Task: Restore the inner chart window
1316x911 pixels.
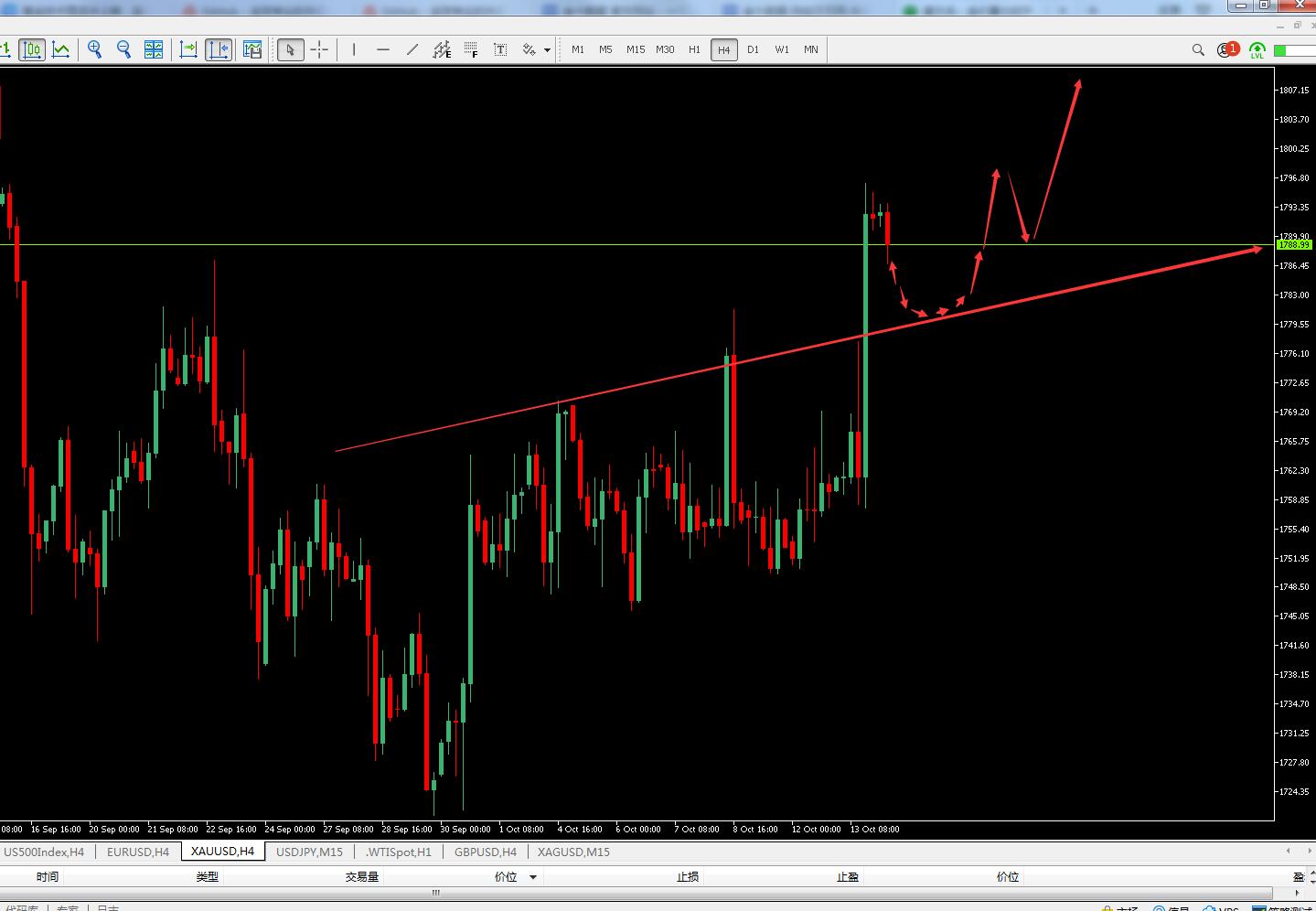Action: 1298,26
